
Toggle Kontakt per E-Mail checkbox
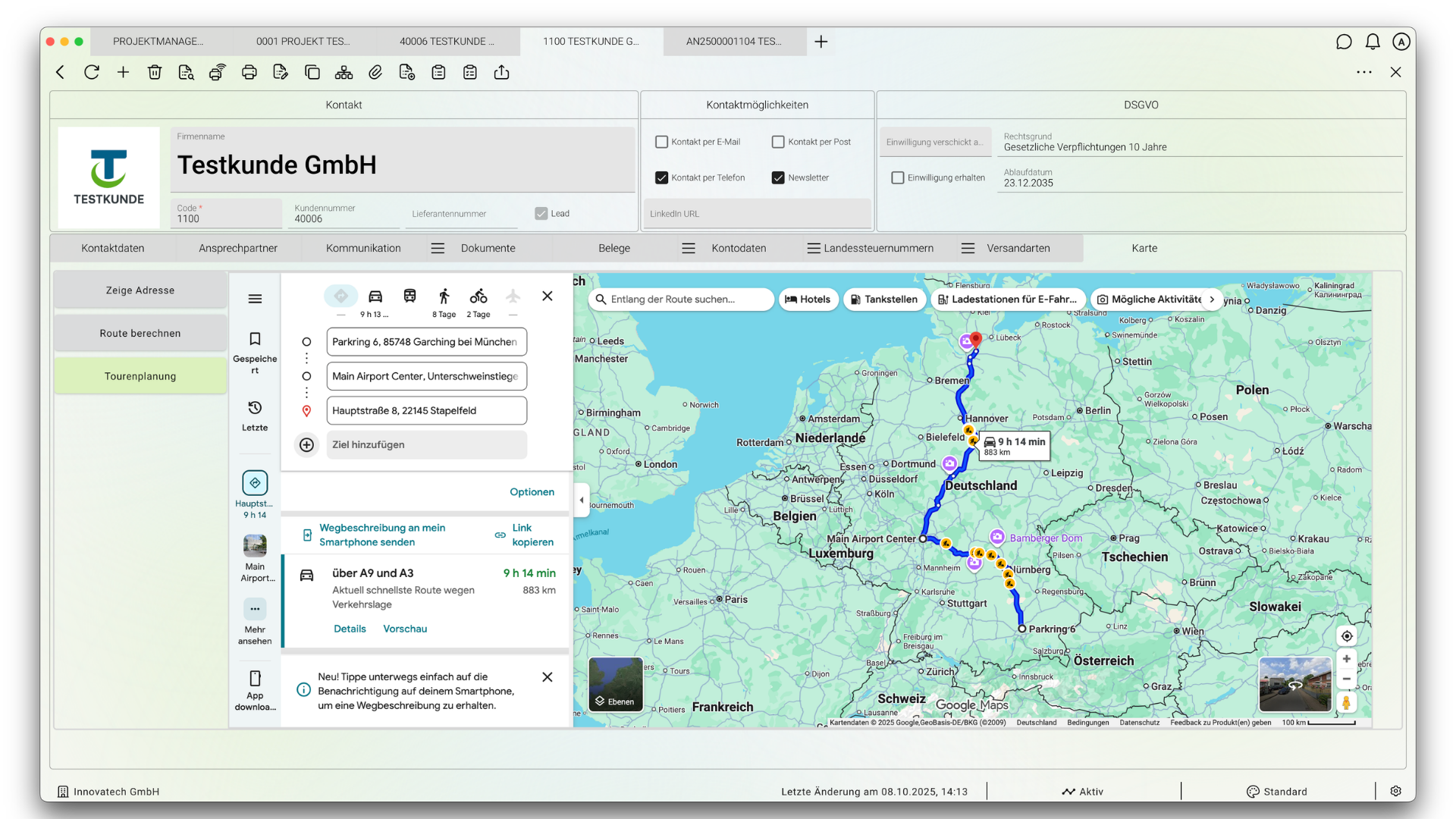tap(661, 142)
